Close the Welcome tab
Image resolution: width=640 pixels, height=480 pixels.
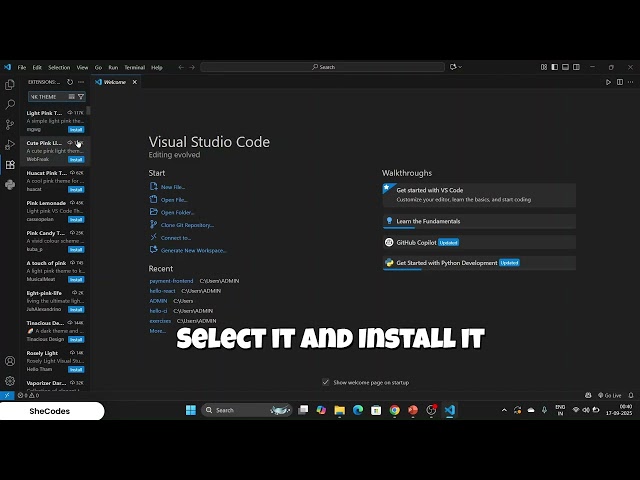point(135,82)
